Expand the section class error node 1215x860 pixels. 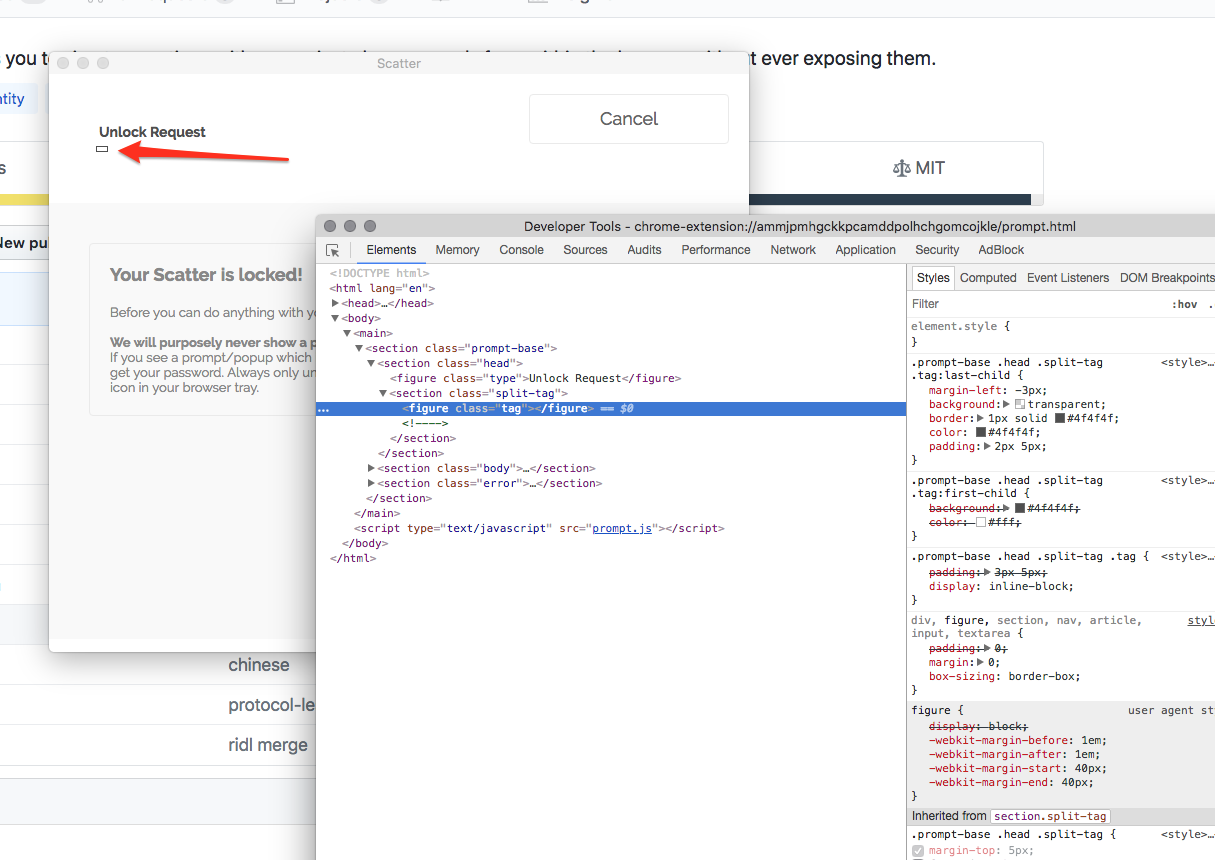pos(371,483)
